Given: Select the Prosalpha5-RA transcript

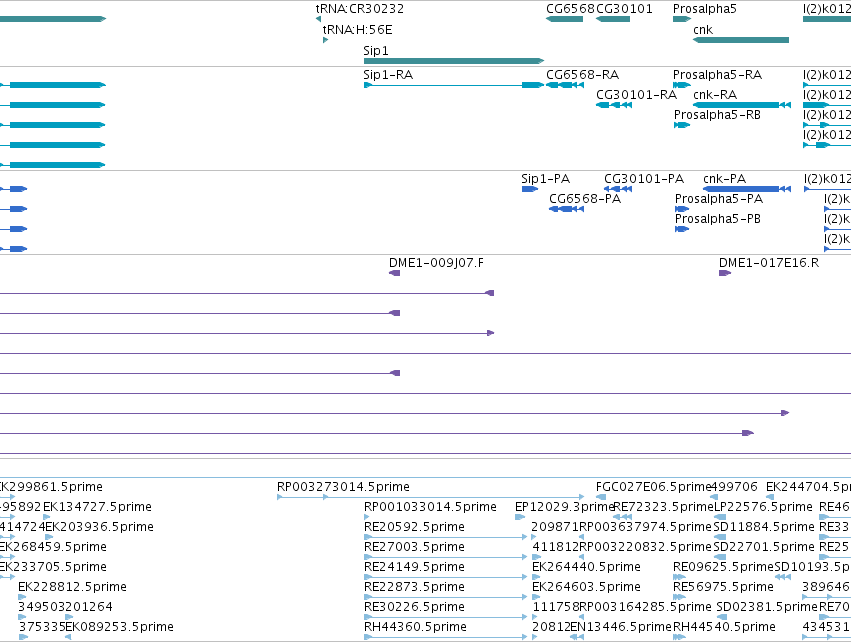Looking at the screenshot, I should coord(682,85).
